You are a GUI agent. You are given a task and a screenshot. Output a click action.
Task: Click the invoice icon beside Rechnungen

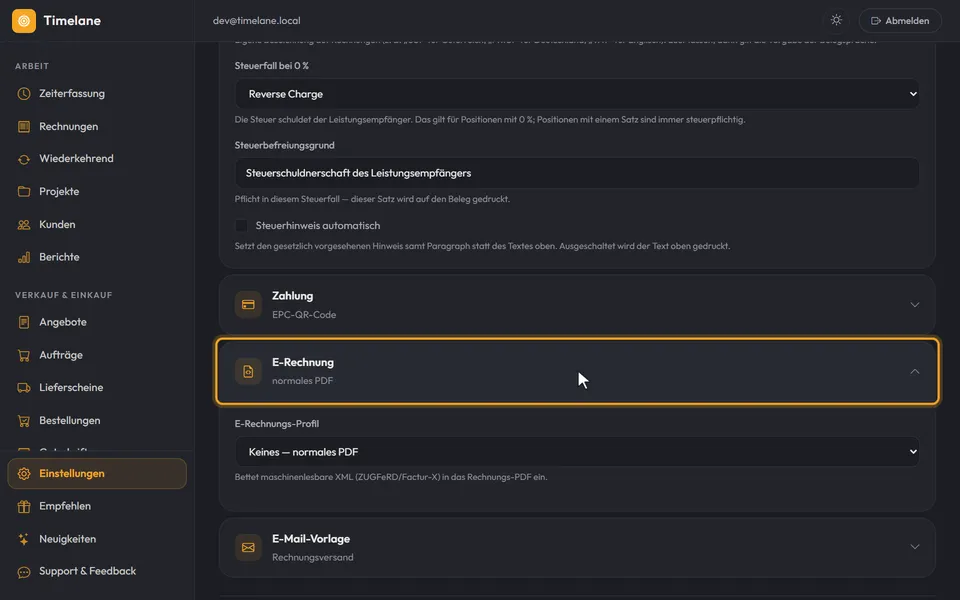[24, 127]
